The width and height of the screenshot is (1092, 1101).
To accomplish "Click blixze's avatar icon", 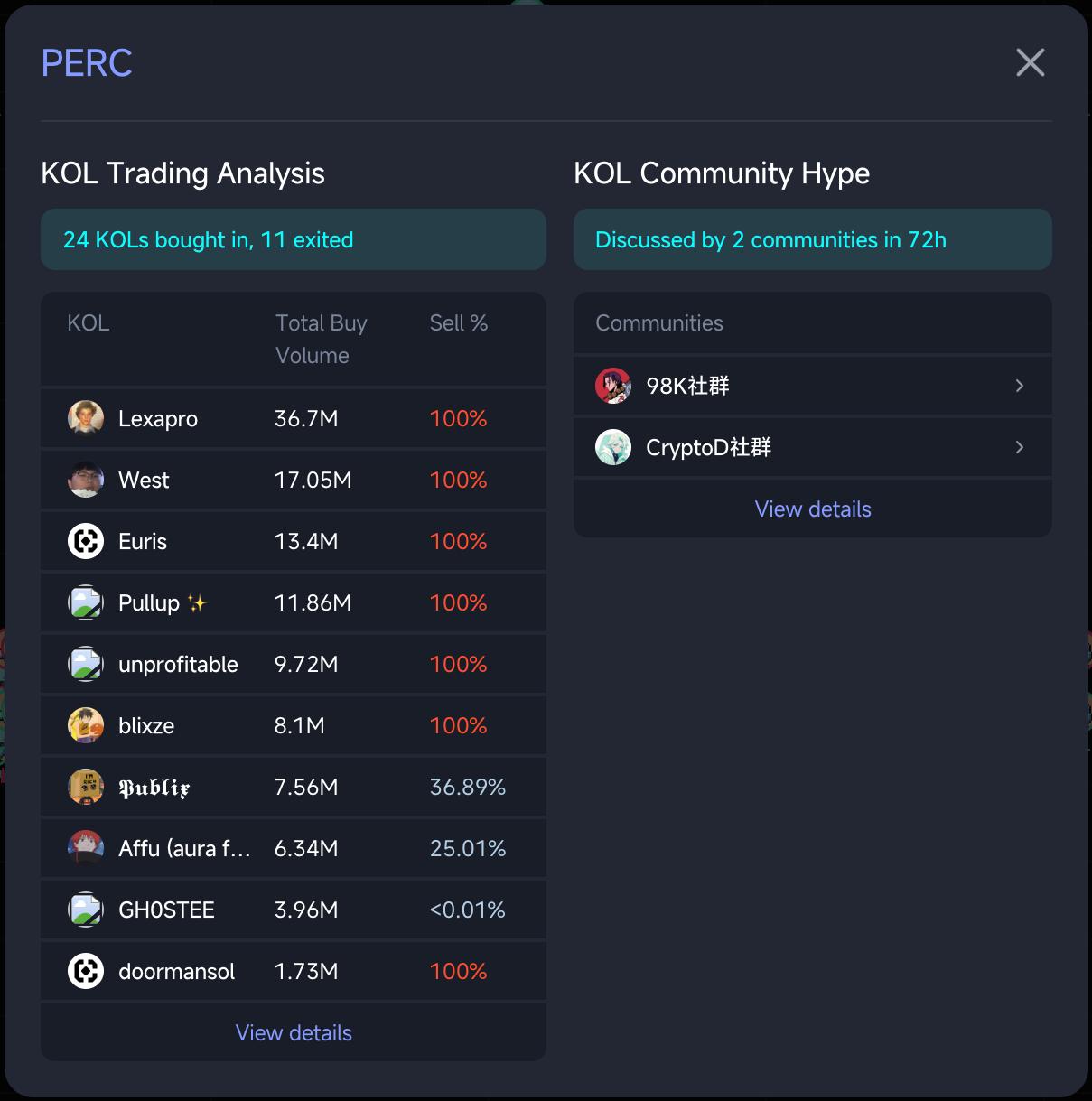I will point(86,725).
